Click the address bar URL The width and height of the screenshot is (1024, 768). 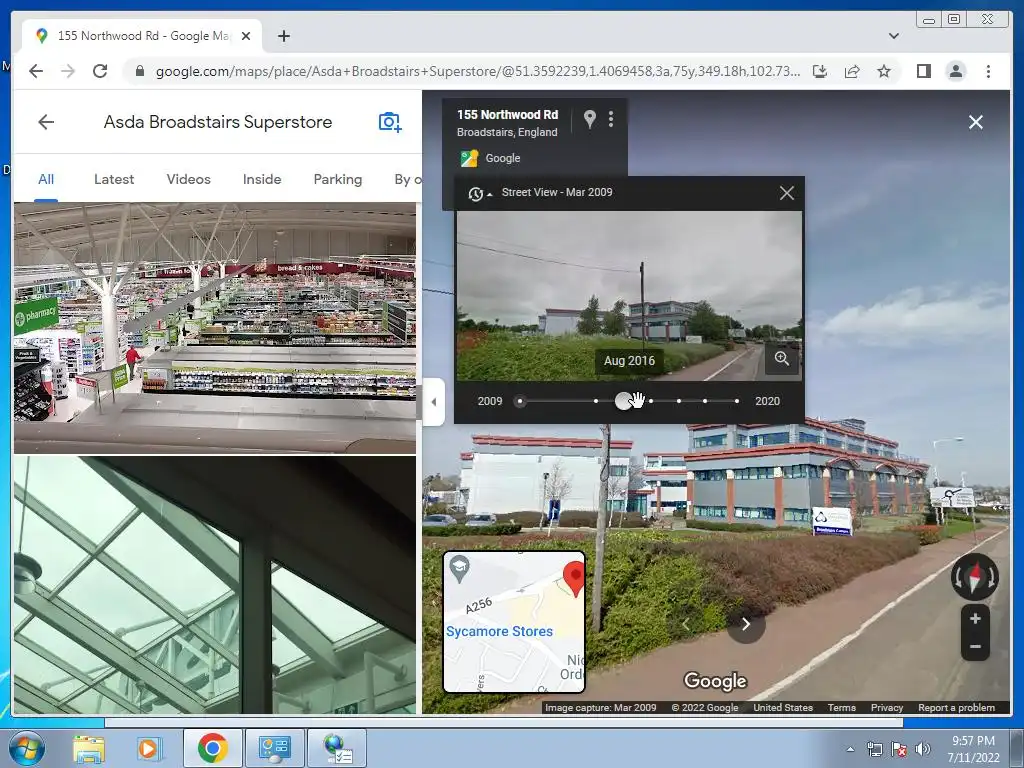tap(477, 71)
